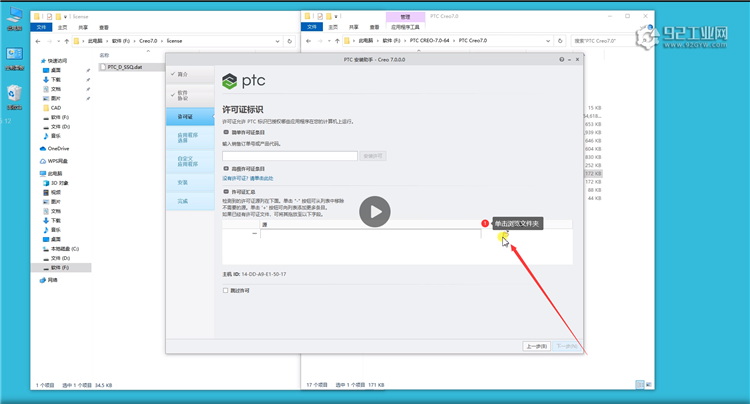The image size is (750, 404).
Task: Open View tab in license explorer window
Action: tap(104, 27)
